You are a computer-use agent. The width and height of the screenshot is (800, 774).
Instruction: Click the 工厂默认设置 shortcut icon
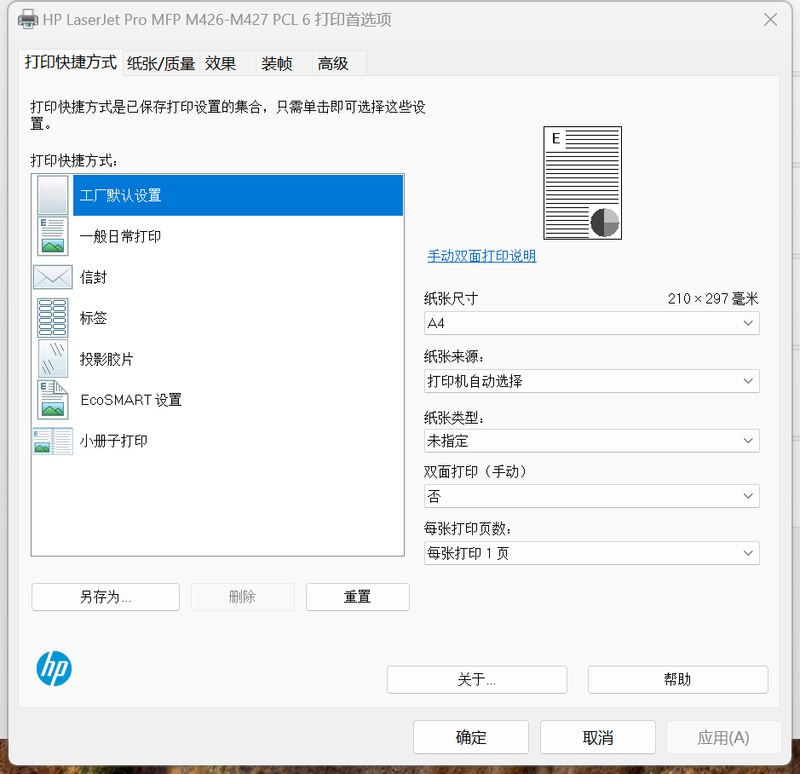(52, 195)
